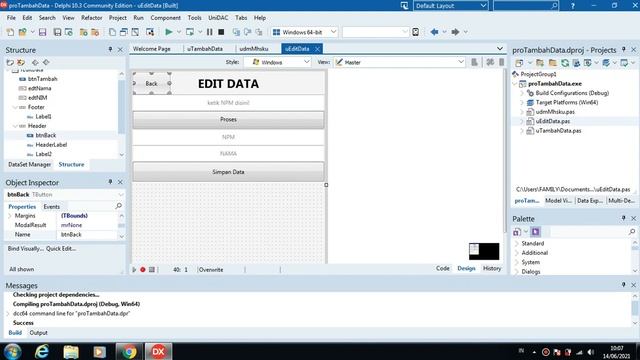Switch to the Events tab in Object Inspector
The width and height of the screenshot is (640, 360).
[51, 207]
